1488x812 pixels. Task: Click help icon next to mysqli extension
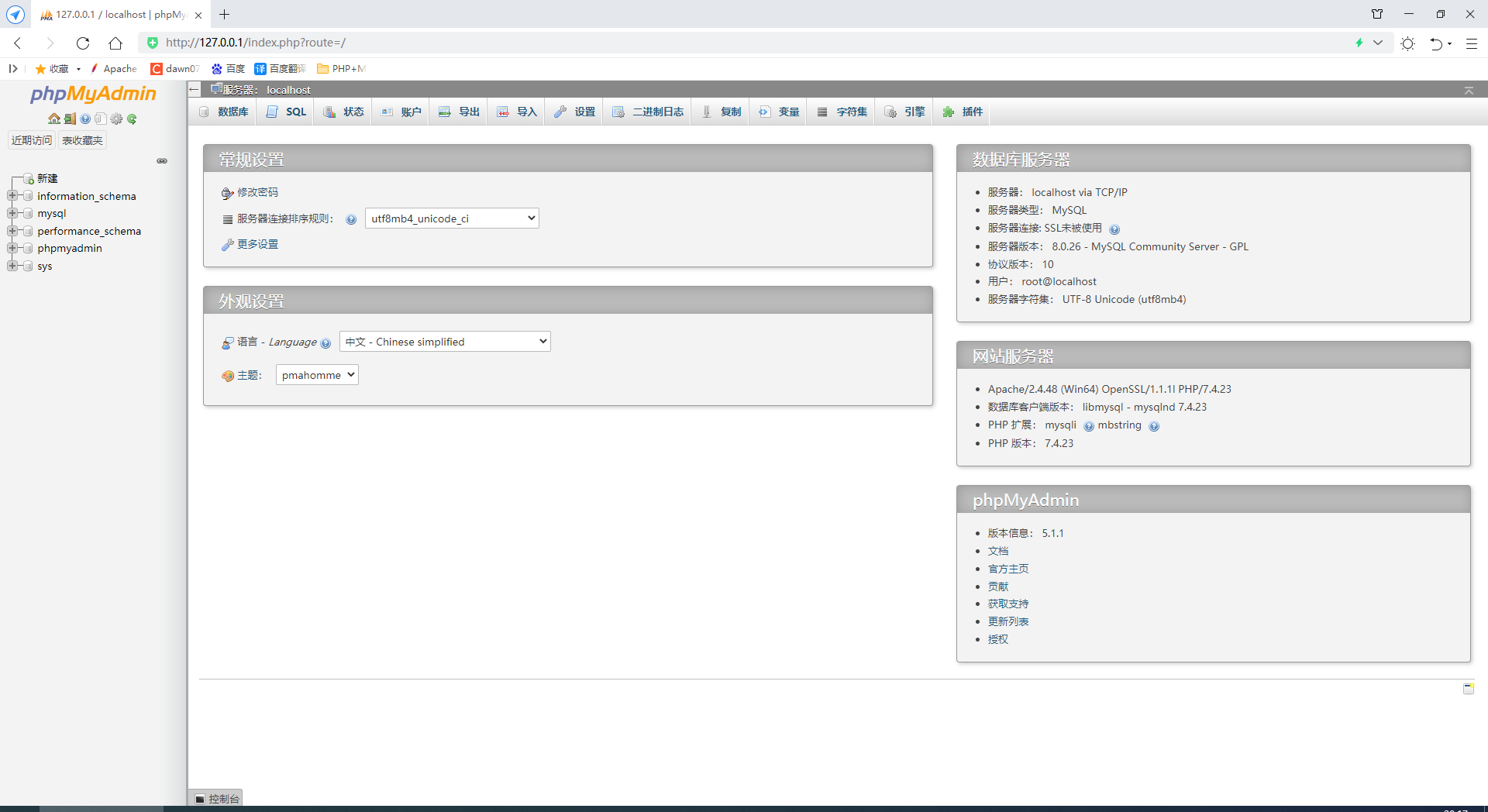pos(1089,426)
